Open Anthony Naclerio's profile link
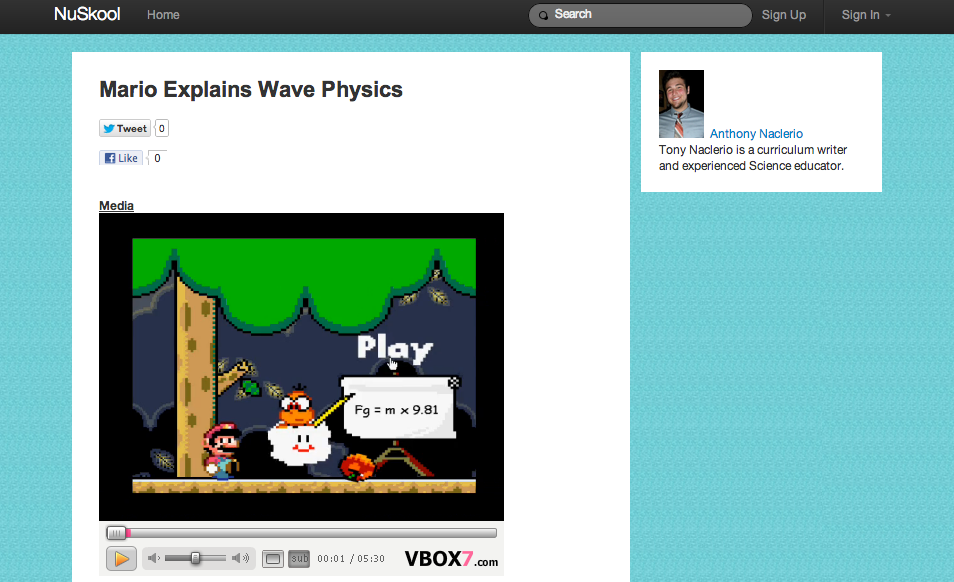The width and height of the screenshot is (954, 582). 756,133
